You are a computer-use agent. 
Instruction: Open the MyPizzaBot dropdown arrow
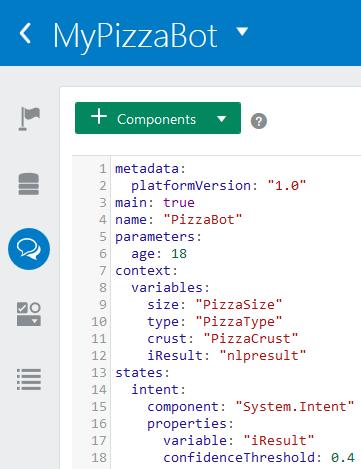coord(242,31)
